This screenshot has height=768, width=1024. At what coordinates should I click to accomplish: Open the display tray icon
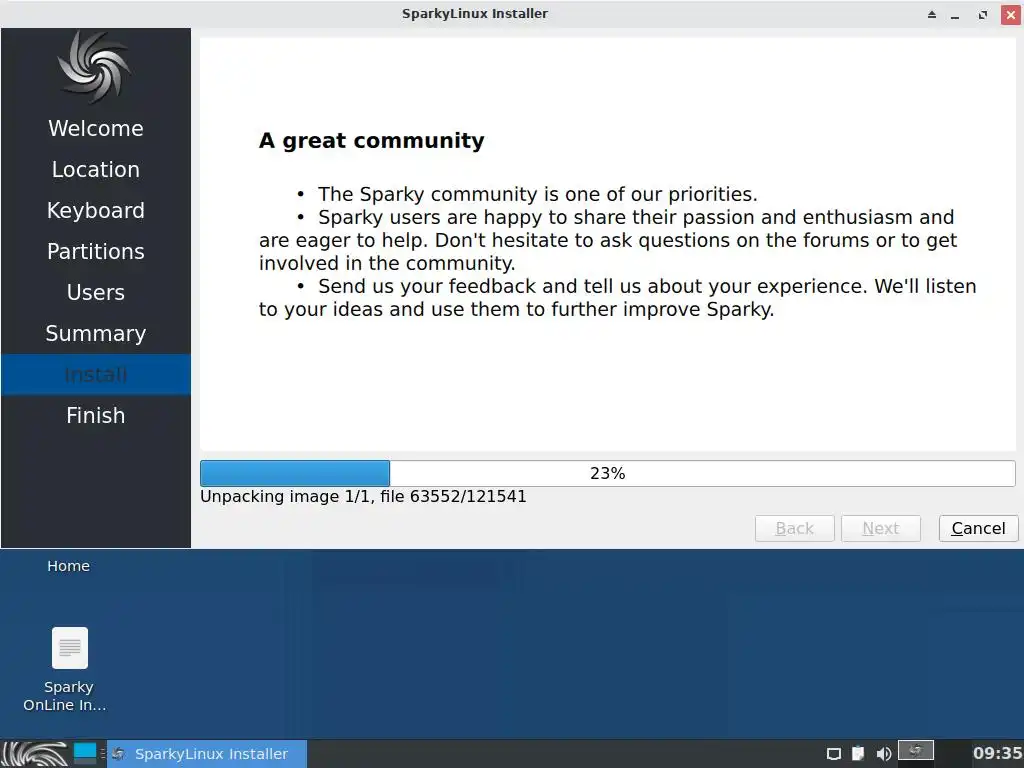point(833,754)
